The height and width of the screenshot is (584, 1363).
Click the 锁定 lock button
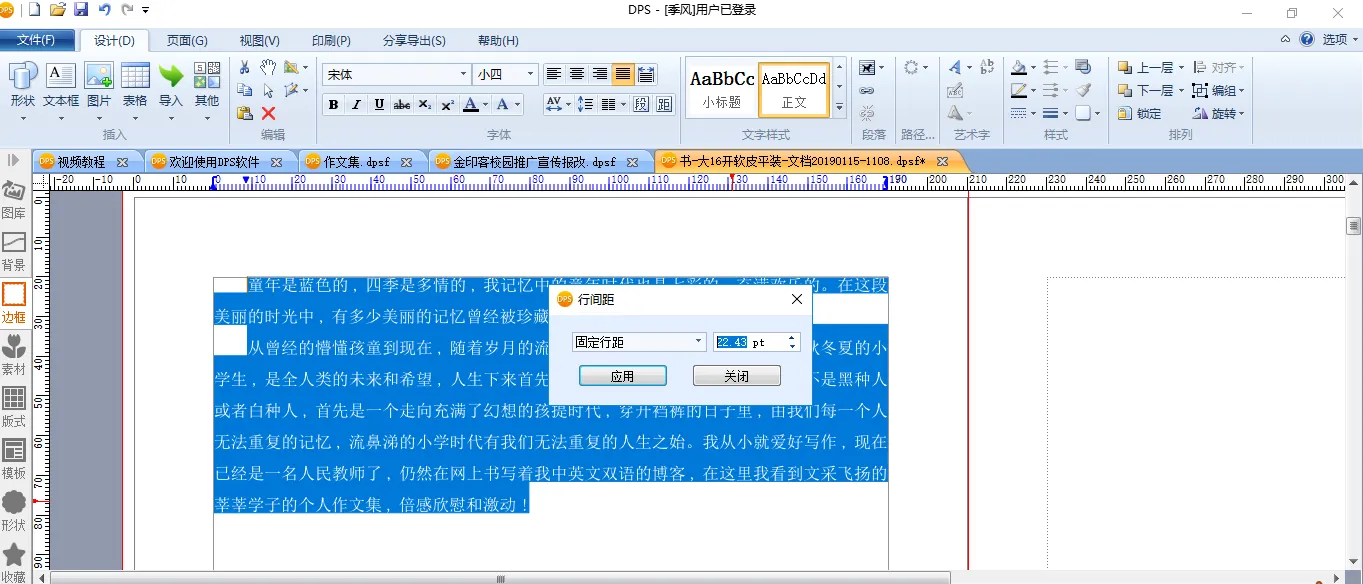1139,114
